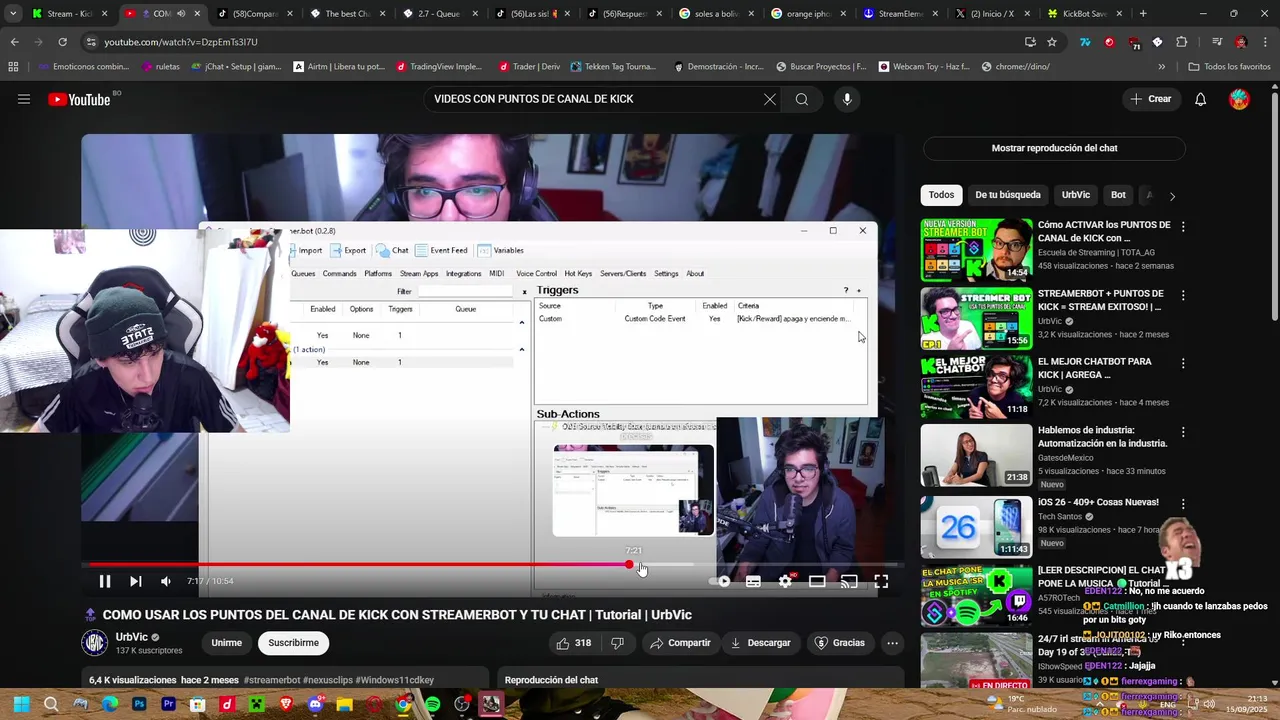Open options for Hablemos de industria video
1280x720 pixels.
point(1183,432)
